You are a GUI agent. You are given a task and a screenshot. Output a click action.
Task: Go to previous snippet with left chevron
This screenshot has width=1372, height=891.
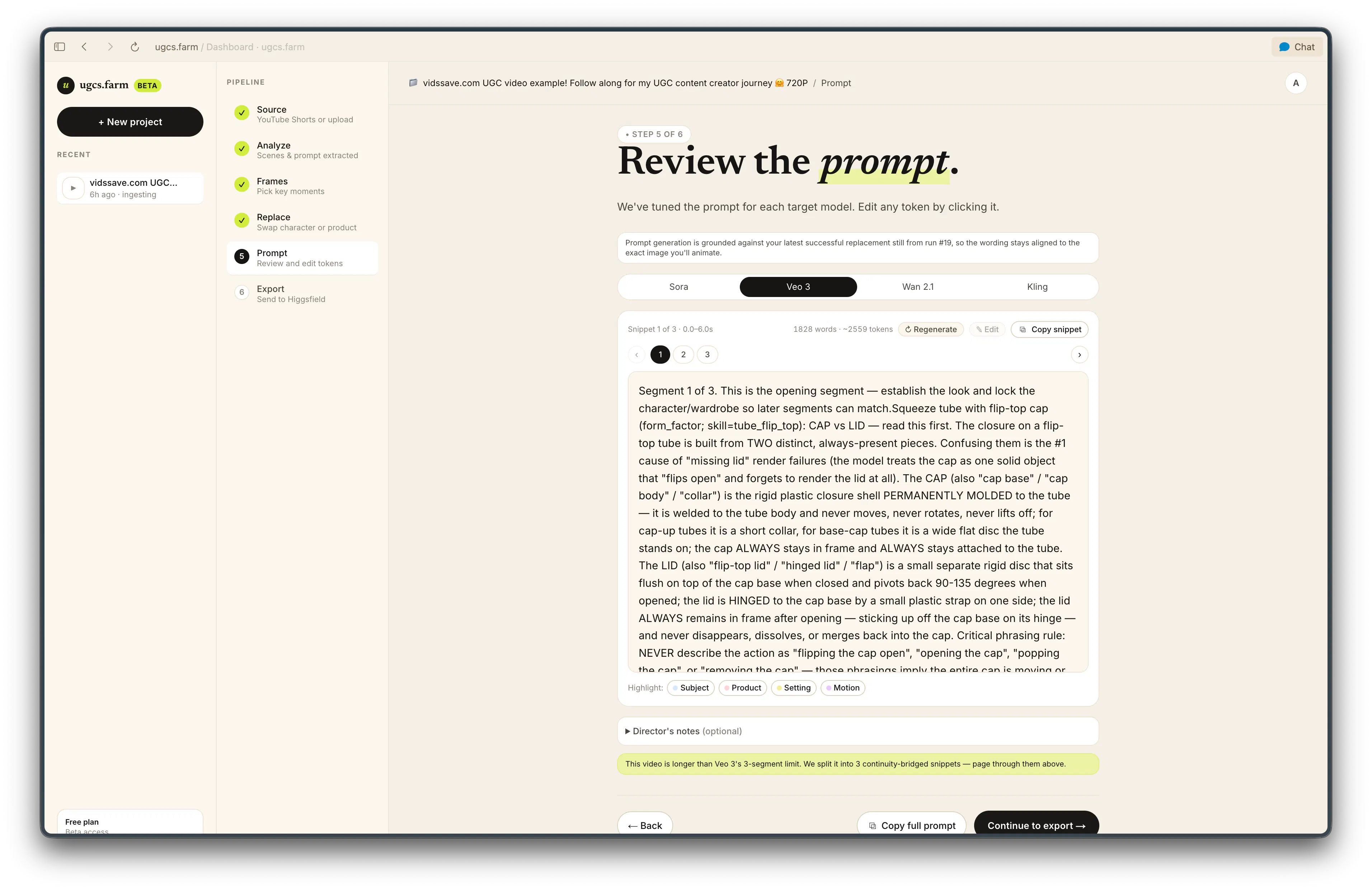click(636, 354)
